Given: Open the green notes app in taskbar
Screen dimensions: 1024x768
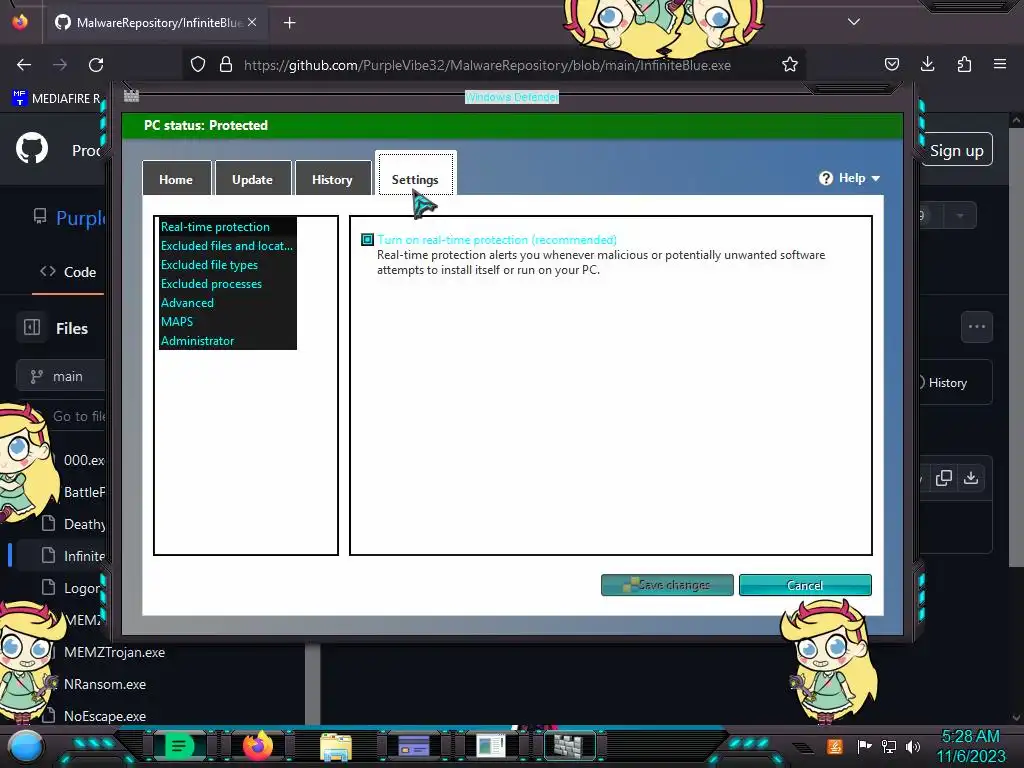Looking at the screenshot, I should (x=179, y=746).
